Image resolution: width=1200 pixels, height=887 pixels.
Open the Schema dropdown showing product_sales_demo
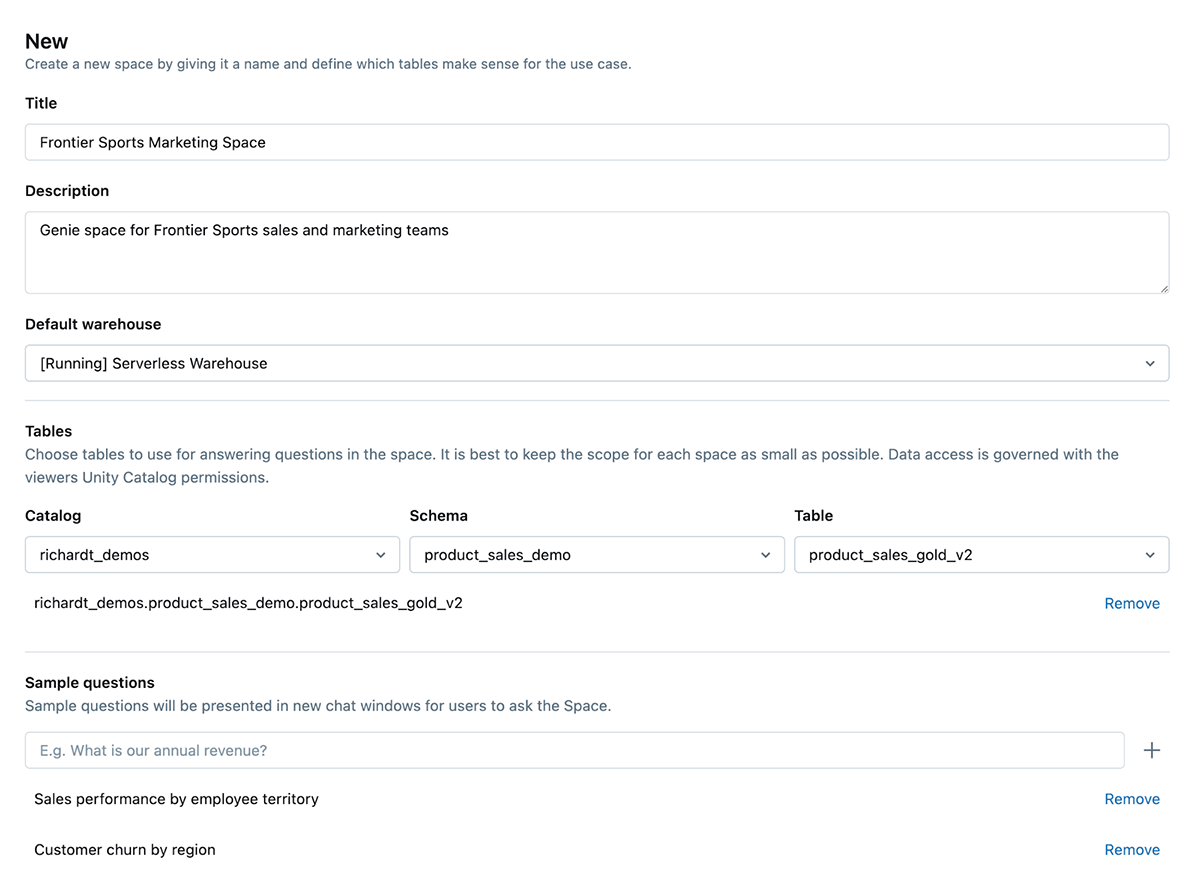click(x=596, y=555)
